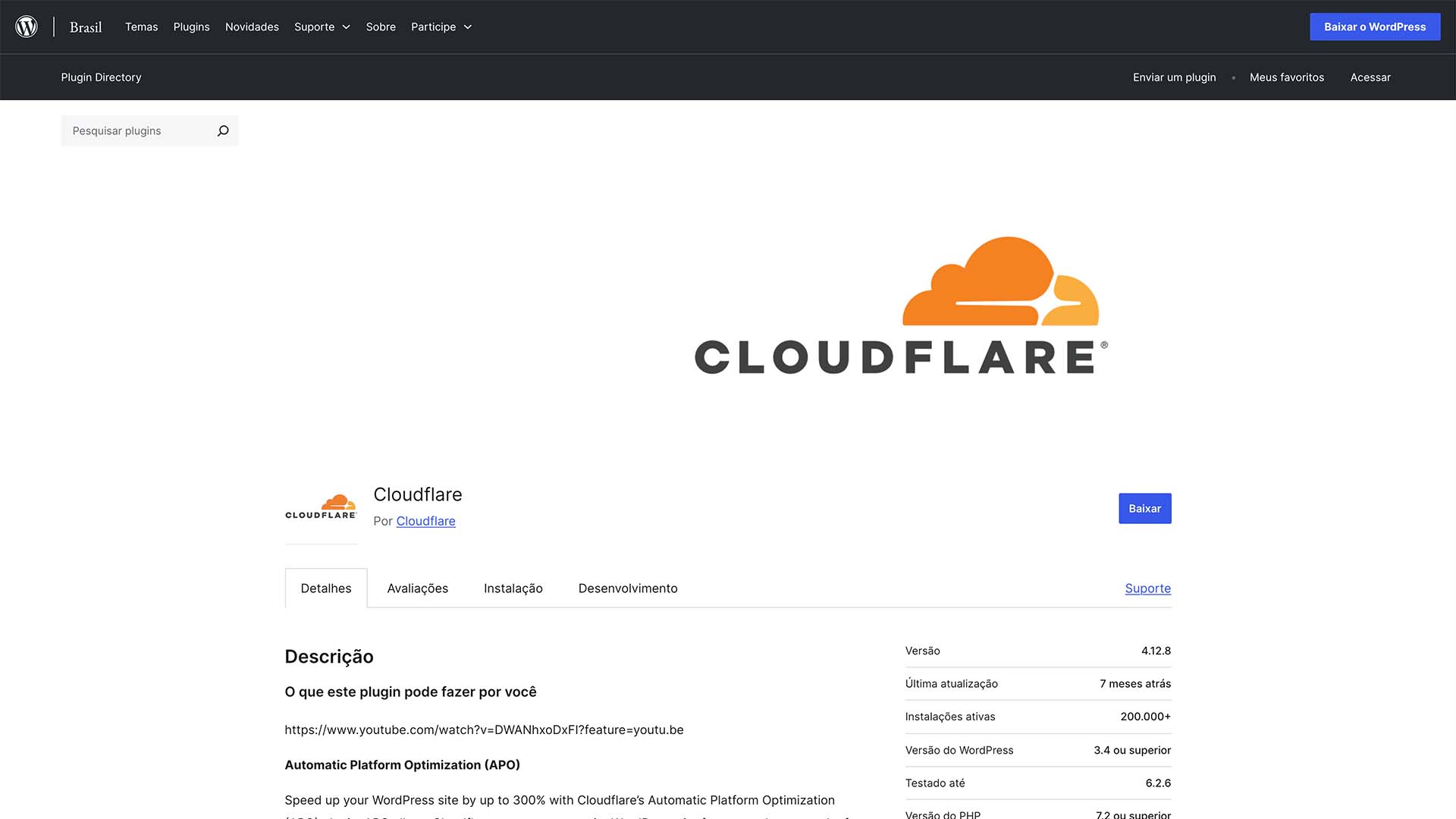Click '200.000+' active installs value
Viewport: 1456px width, 819px height.
coord(1145,717)
